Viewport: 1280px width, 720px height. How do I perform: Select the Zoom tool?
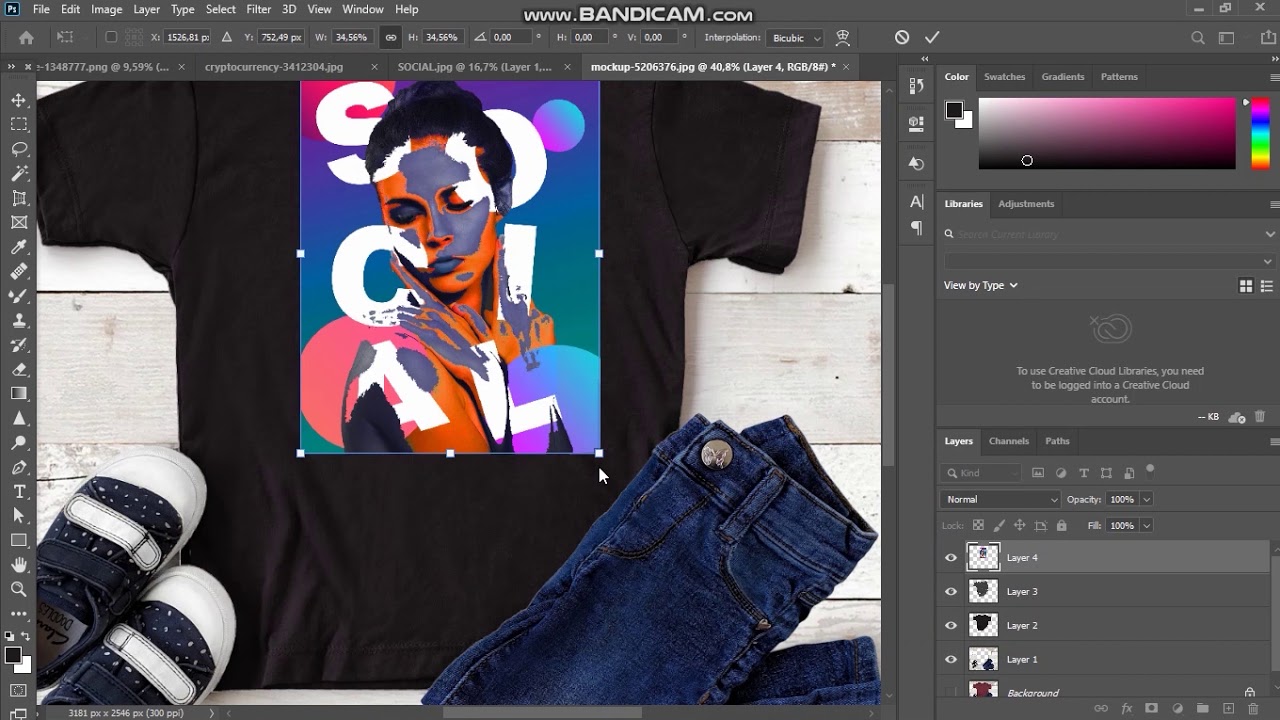pos(19,590)
